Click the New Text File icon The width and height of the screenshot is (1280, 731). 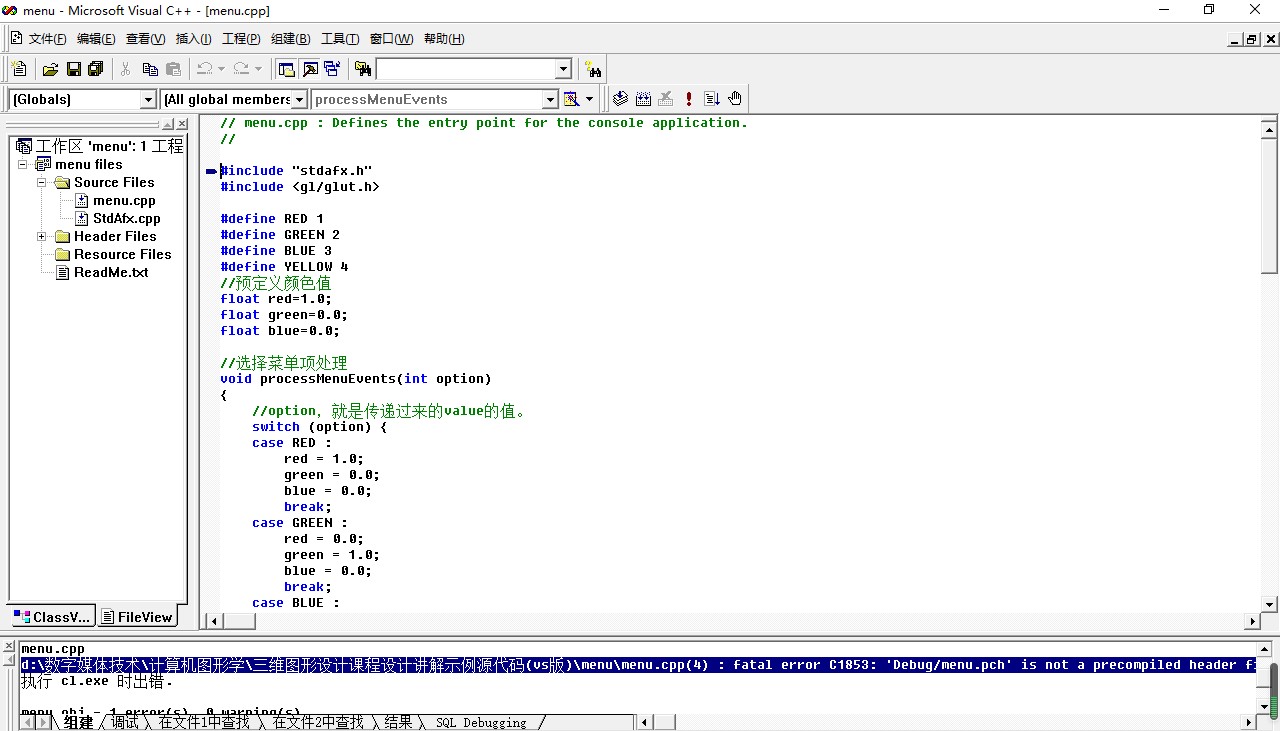(19, 69)
